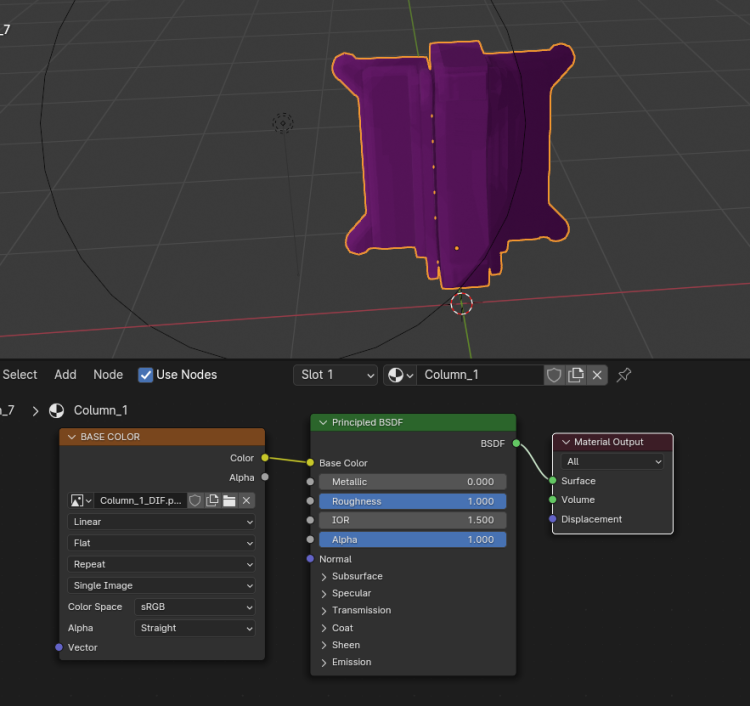Toggle fake user shield for Column_1_DIF image
Screen dimensions: 750x706
[195, 500]
